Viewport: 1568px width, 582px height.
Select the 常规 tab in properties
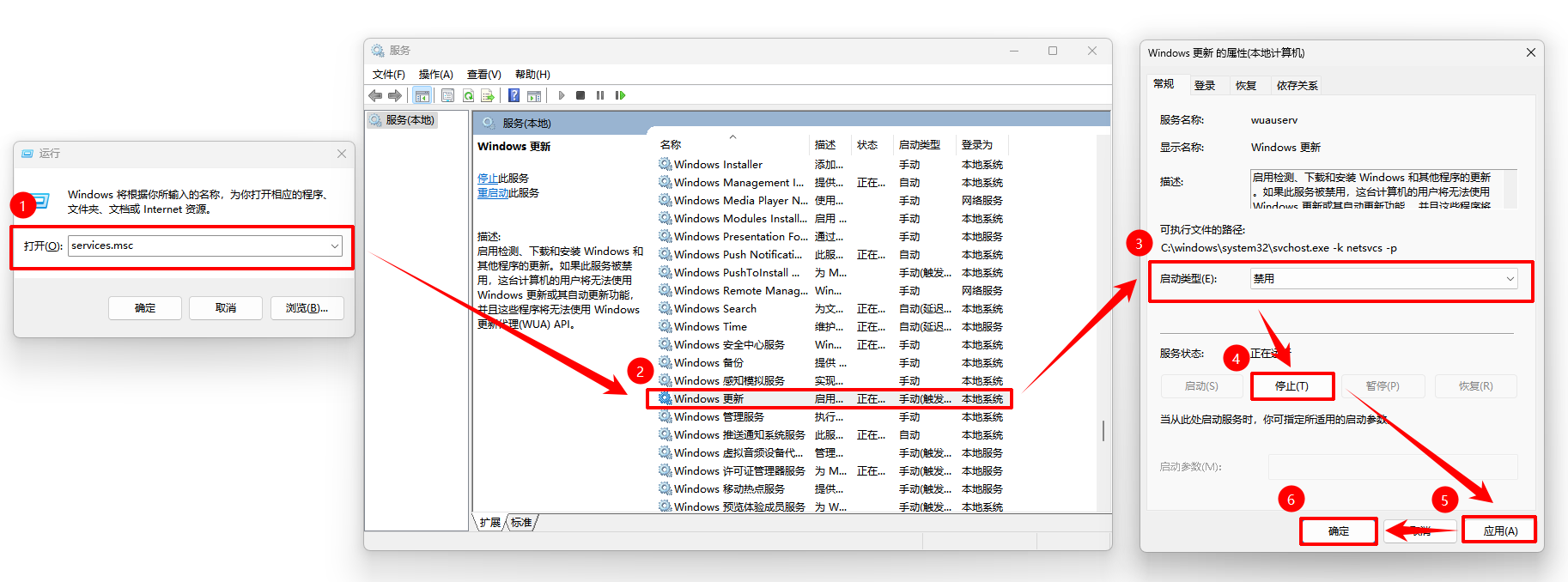click(1164, 84)
